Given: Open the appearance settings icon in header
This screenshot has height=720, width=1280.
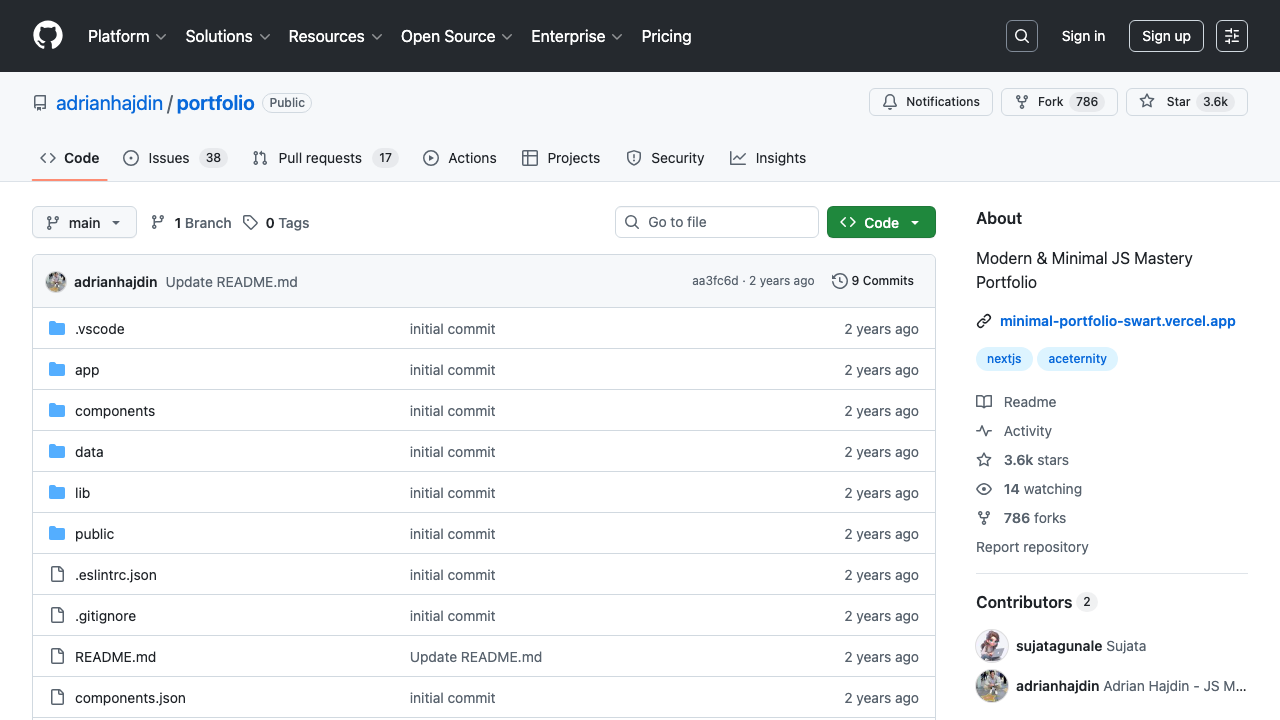Looking at the screenshot, I should [x=1231, y=36].
